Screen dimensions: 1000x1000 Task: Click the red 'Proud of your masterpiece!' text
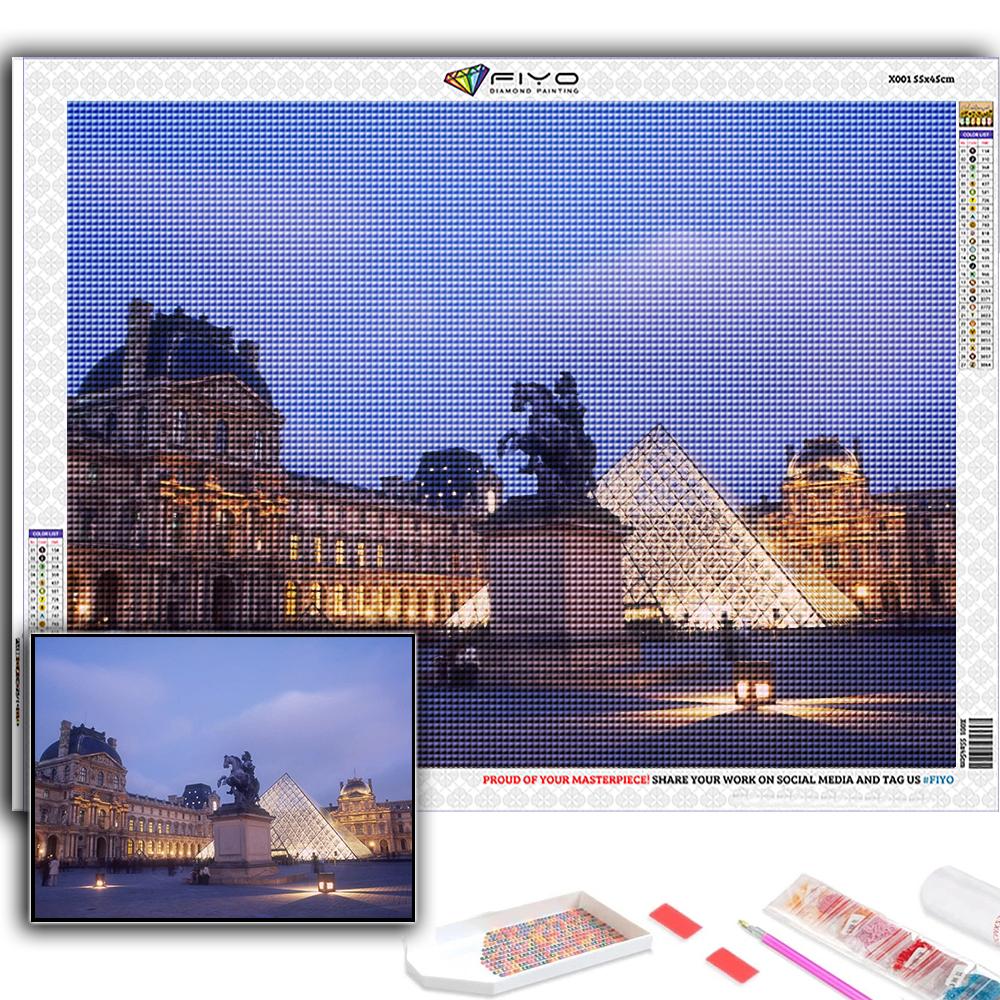coord(566,778)
